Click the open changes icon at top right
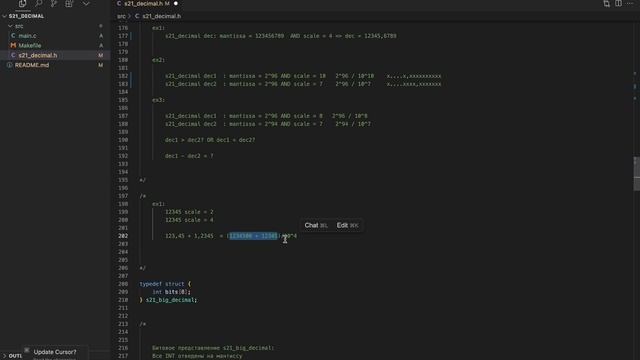The image size is (640, 360). click(607, 4)
